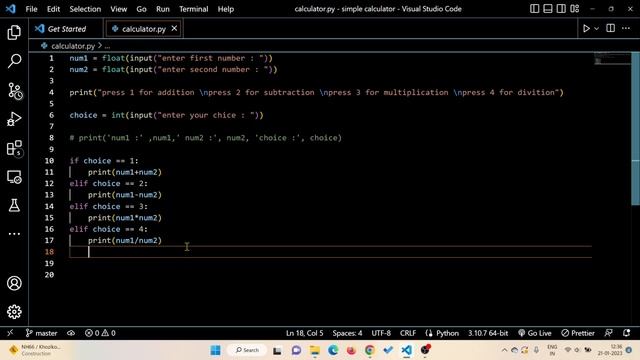The height and width of the screenshot is (360, 640).
Task: Open the Remote Explorer view
Action: pyautogui.click(x=14, y=177)
